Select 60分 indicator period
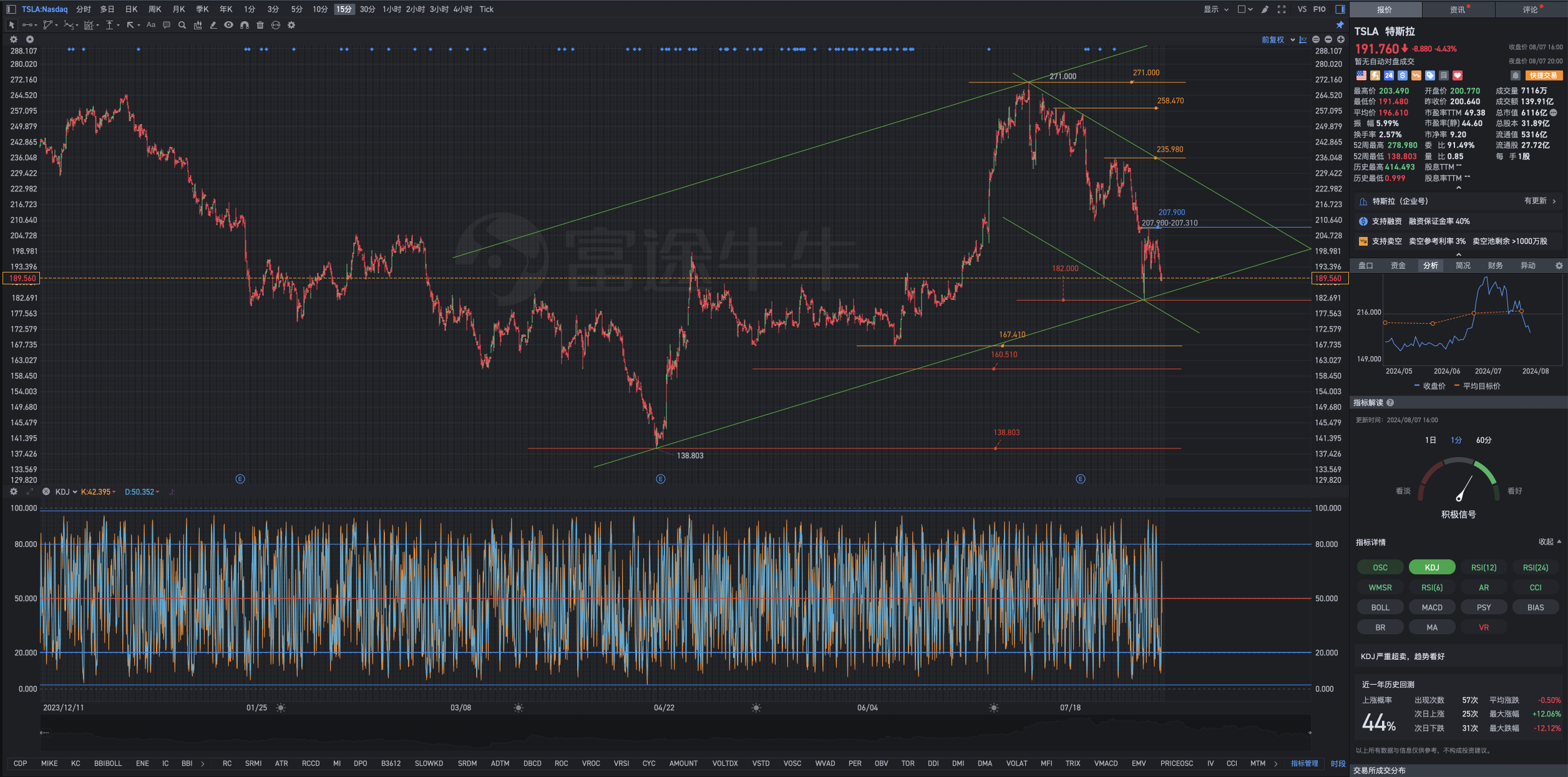 pos(1484,440)
